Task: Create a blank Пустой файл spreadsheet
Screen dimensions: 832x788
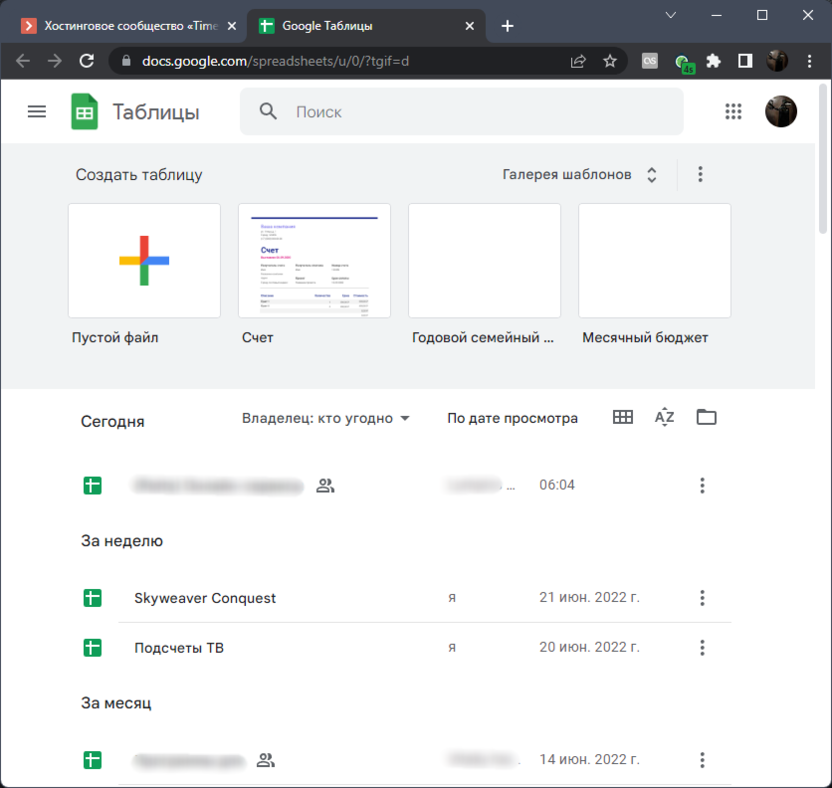Action: tap(144, 261)
